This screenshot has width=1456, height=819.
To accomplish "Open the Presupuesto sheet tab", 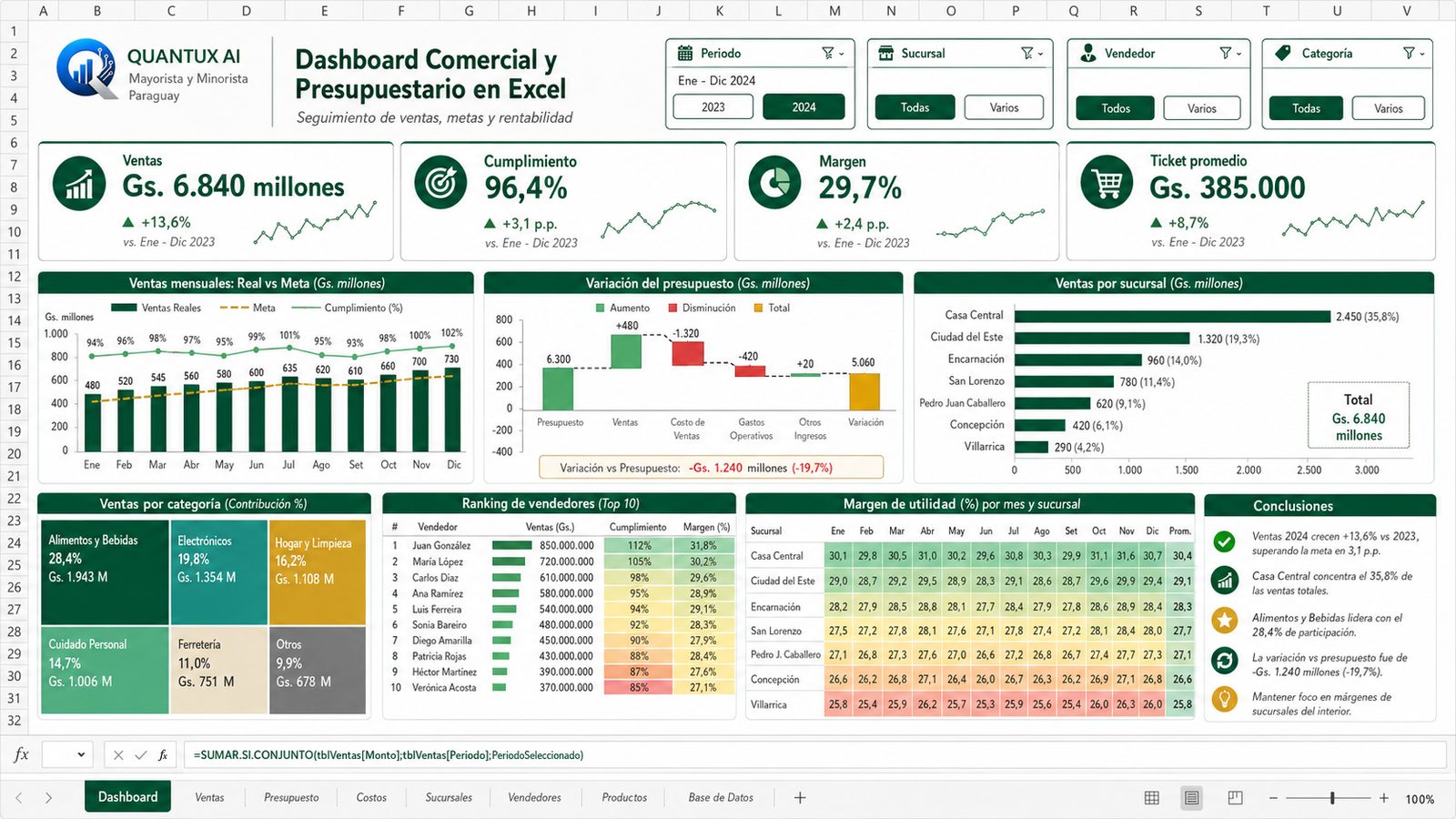I will pyautogui.click(x=291, y=797).
